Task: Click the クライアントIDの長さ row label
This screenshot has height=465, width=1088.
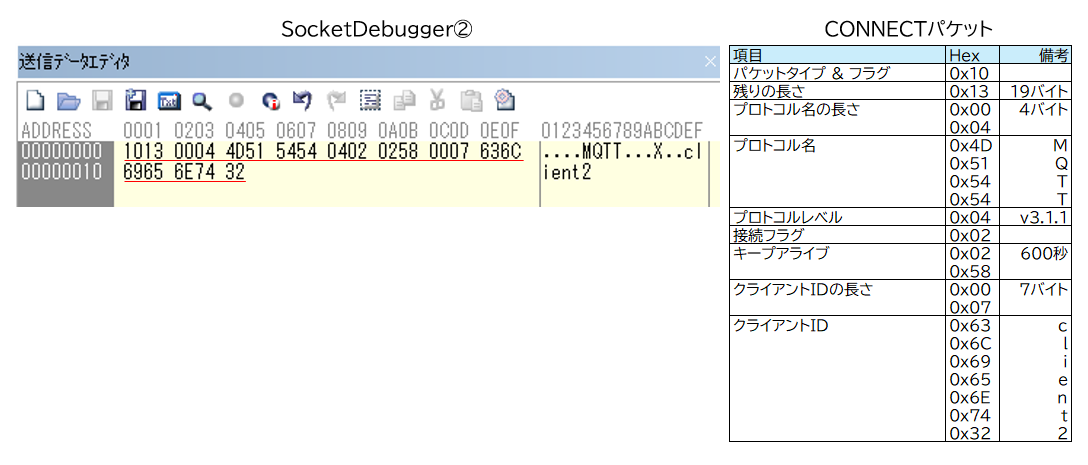Action: click(802, 289)
